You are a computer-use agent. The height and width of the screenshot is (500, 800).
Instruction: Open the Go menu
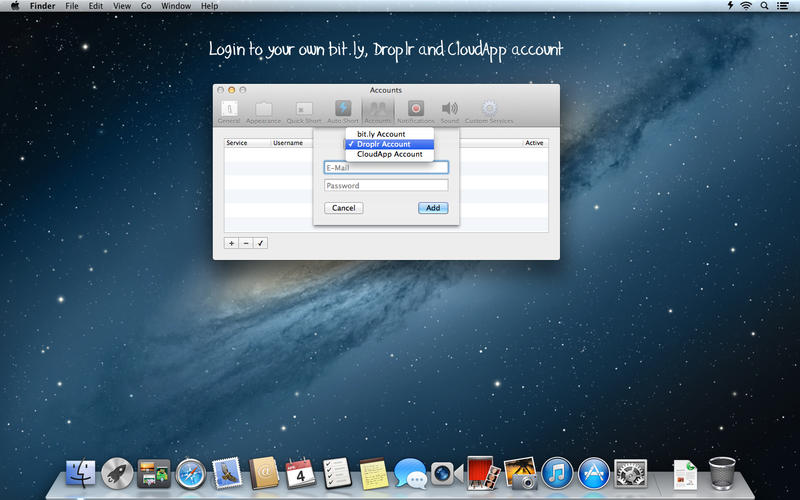coord(146,6)
